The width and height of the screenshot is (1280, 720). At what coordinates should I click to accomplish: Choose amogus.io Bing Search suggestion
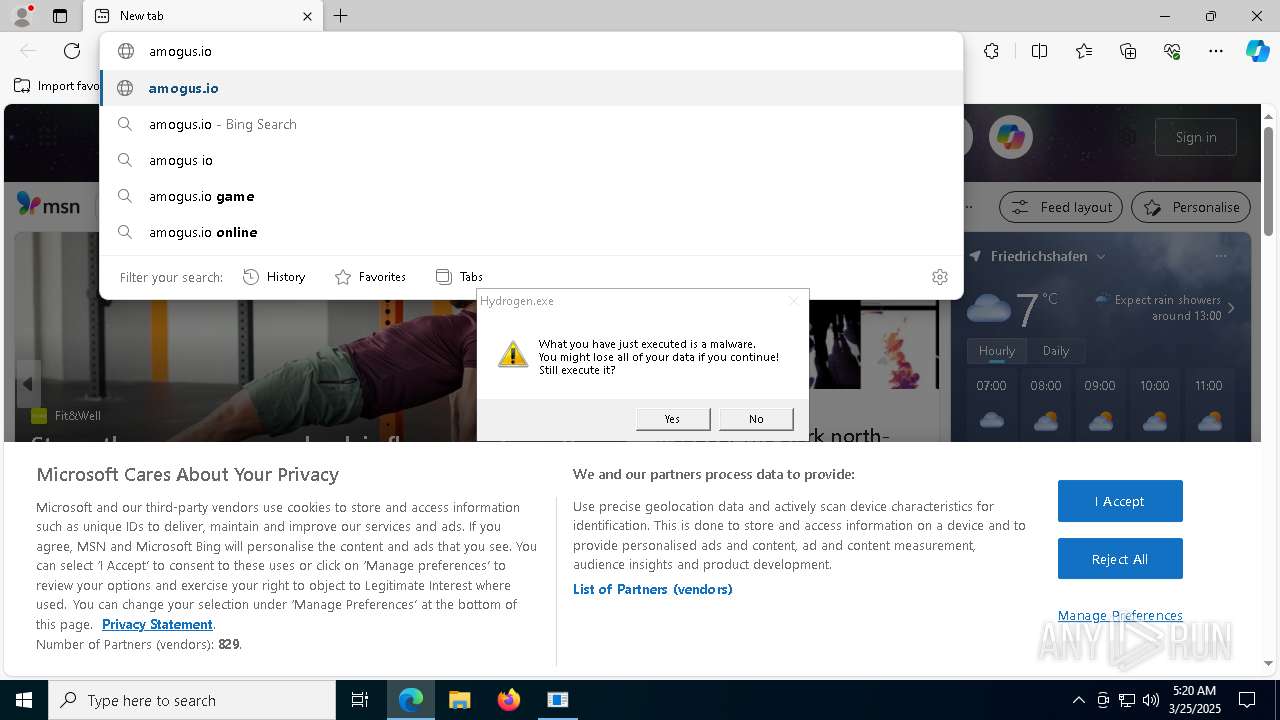[532, 124]
